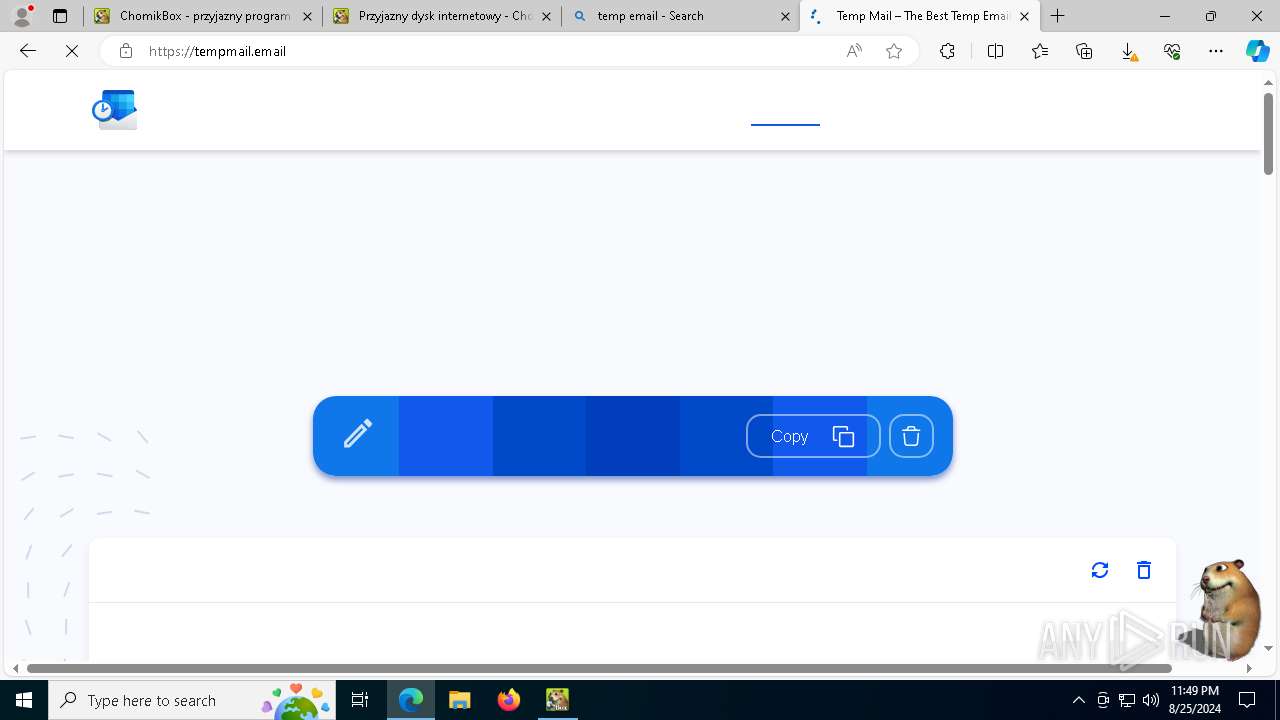Click the pencil edit email icon
Viewport: 1280px width, 720px height.
tap(358, 434)
